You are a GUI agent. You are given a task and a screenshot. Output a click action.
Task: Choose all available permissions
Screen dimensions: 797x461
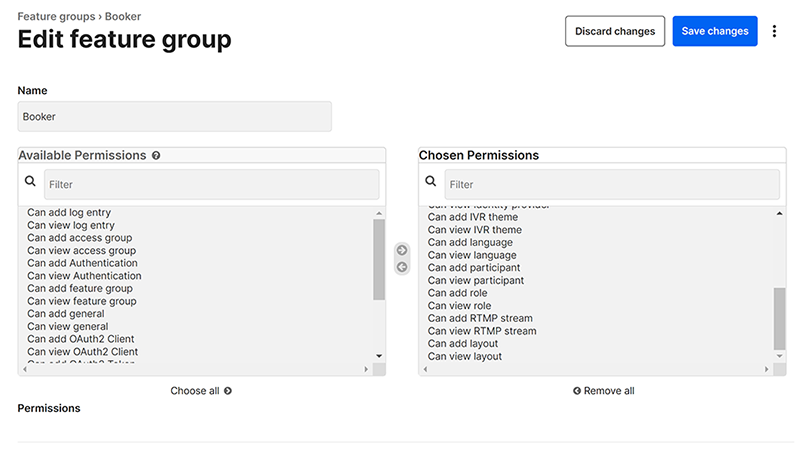pyautogui.click(x=201, y=391)
